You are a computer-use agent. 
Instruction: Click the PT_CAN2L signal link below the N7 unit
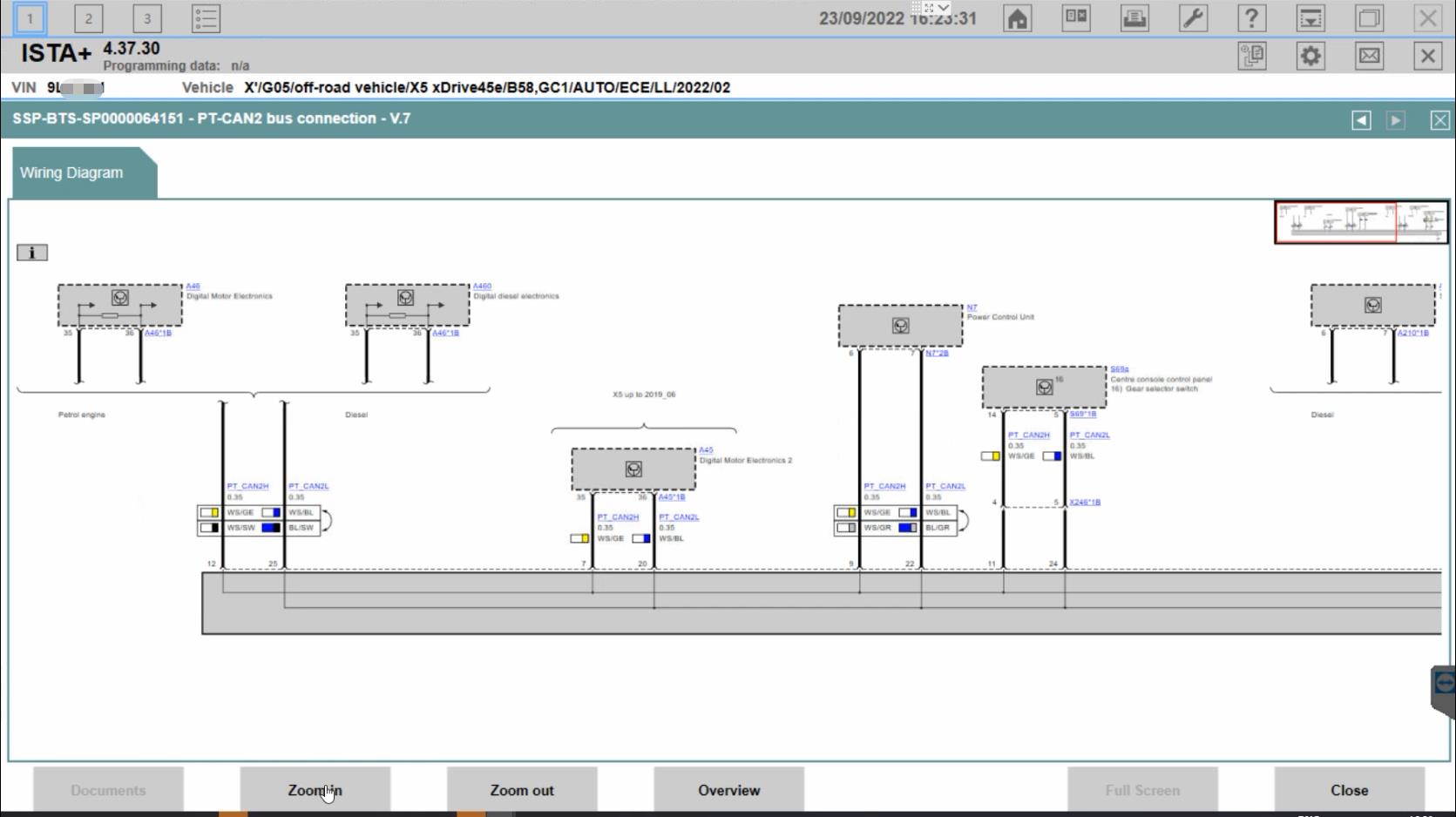coord(945,487)
